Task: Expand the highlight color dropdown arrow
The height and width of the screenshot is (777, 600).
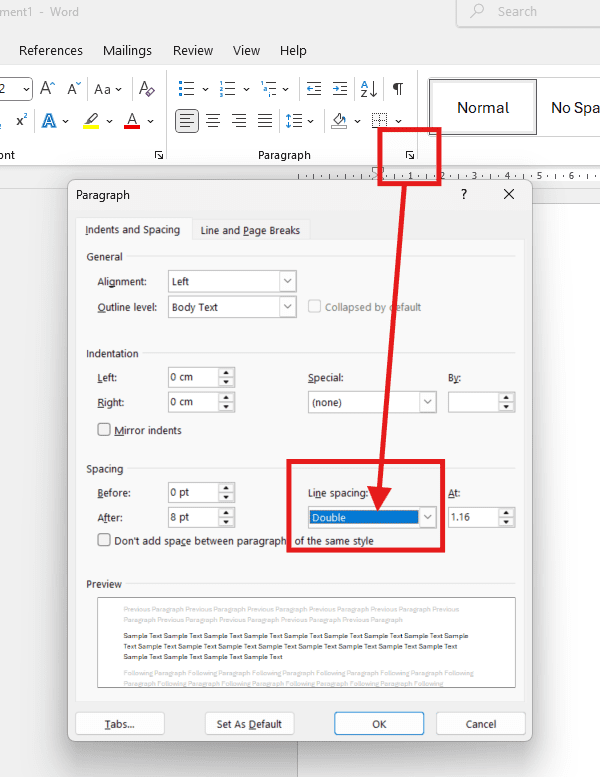Action: [x=109, y=121]
